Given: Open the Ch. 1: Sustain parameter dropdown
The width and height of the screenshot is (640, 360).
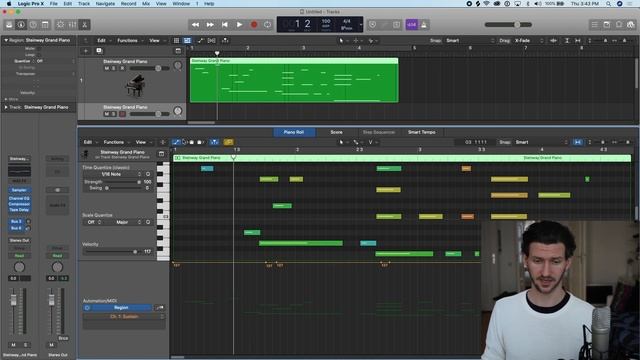Looking at the screenshot, I should (124, 317).
